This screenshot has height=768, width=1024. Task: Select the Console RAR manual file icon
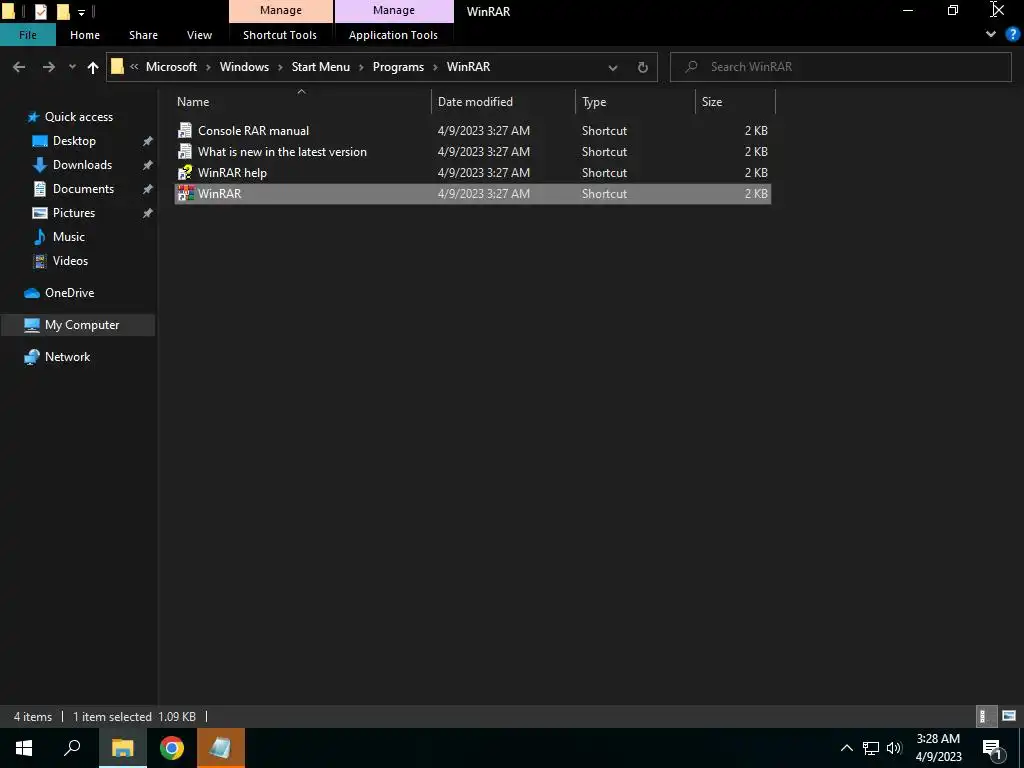[185, 131]
